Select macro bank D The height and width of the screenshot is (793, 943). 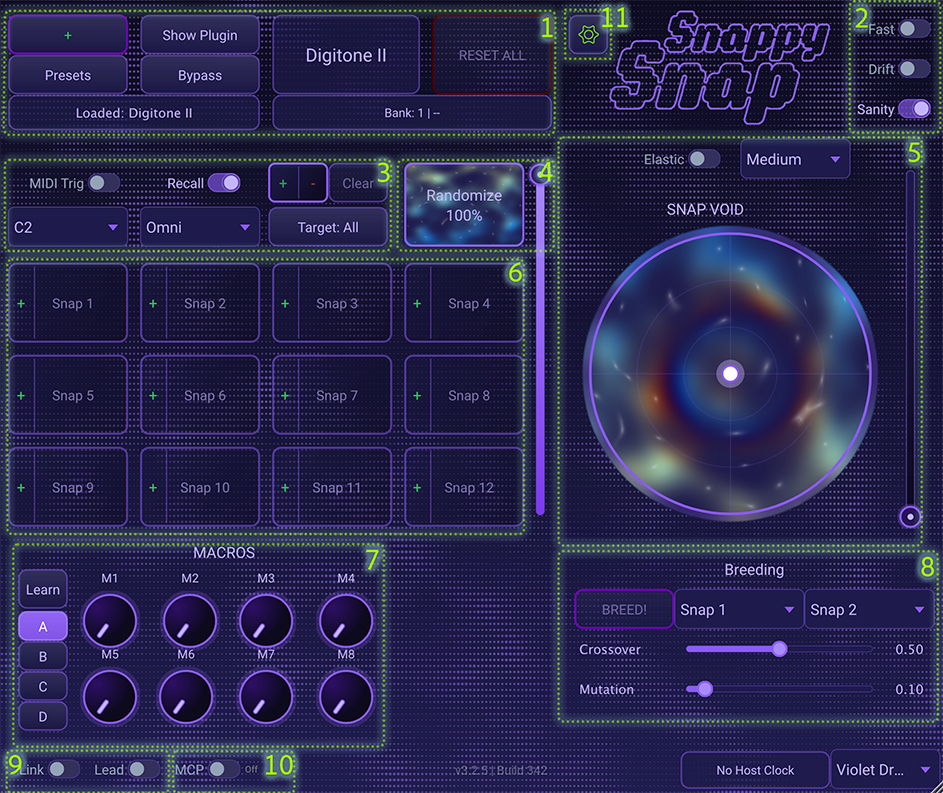click(x=42, y=716)
